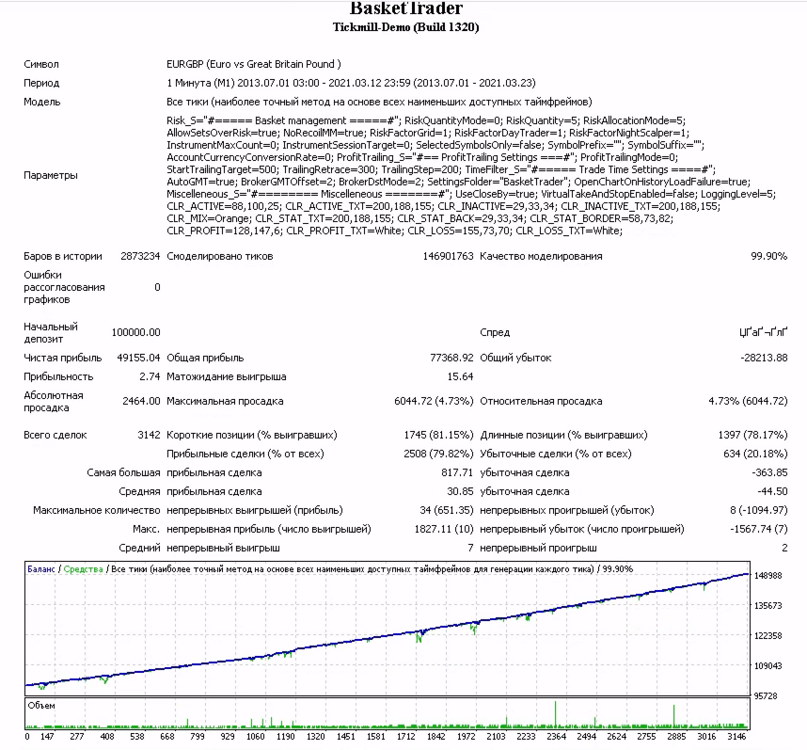Click the long positions value '1397 (78.17%)'

click(x=753, y=435)
